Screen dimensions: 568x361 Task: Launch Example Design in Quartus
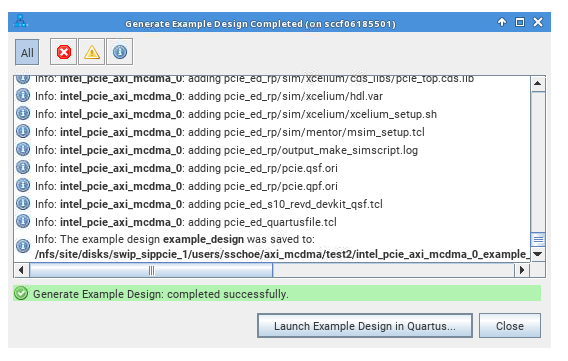coord(365,326)
